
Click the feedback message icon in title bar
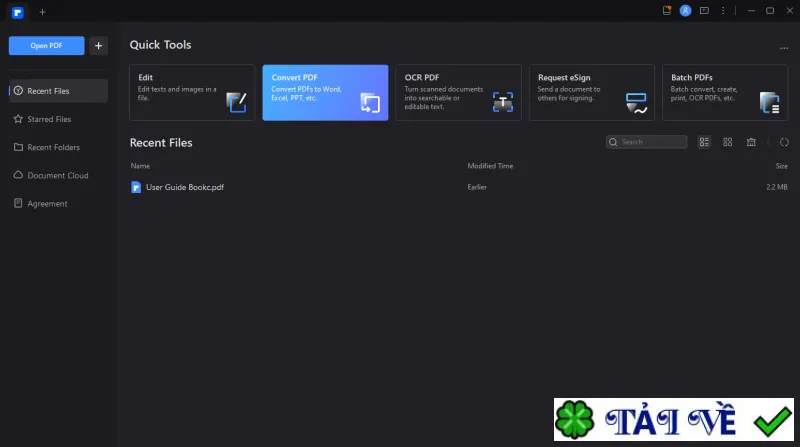click(x=705, y=11)
